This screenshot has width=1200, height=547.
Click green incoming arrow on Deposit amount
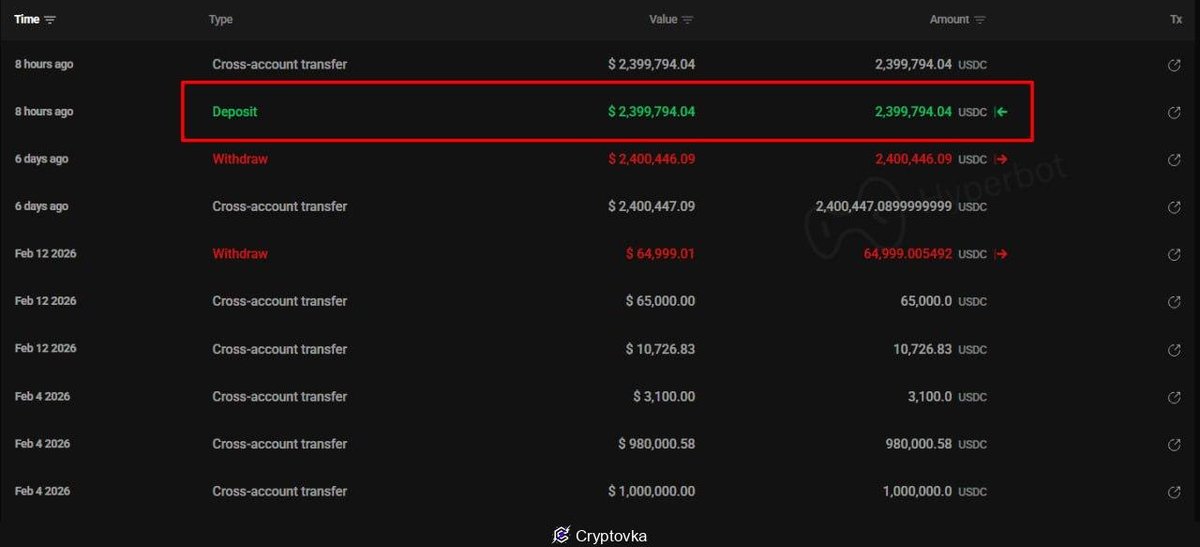click(x=1001, y=112)
